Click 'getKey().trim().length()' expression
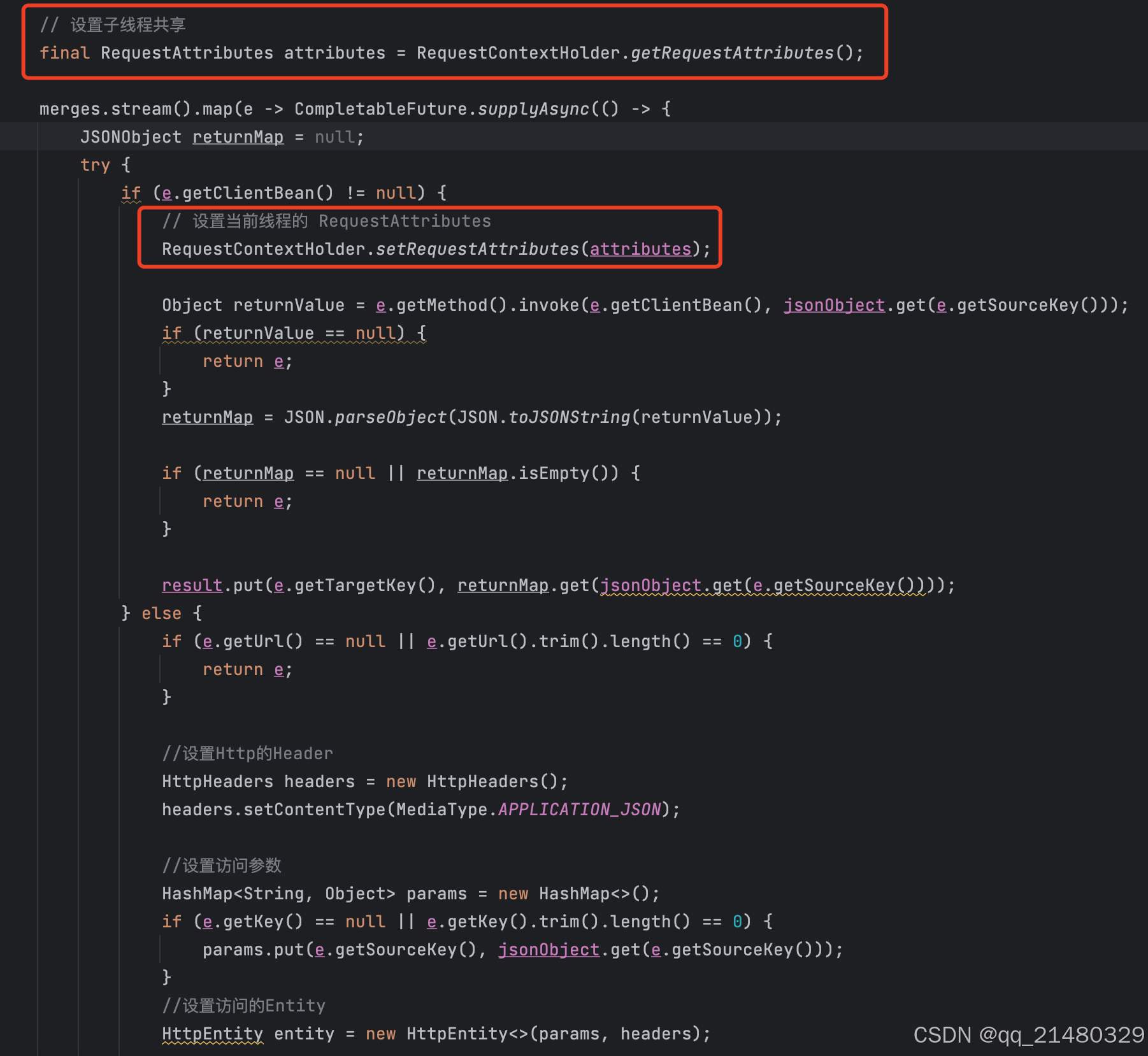 click(568, 922)
